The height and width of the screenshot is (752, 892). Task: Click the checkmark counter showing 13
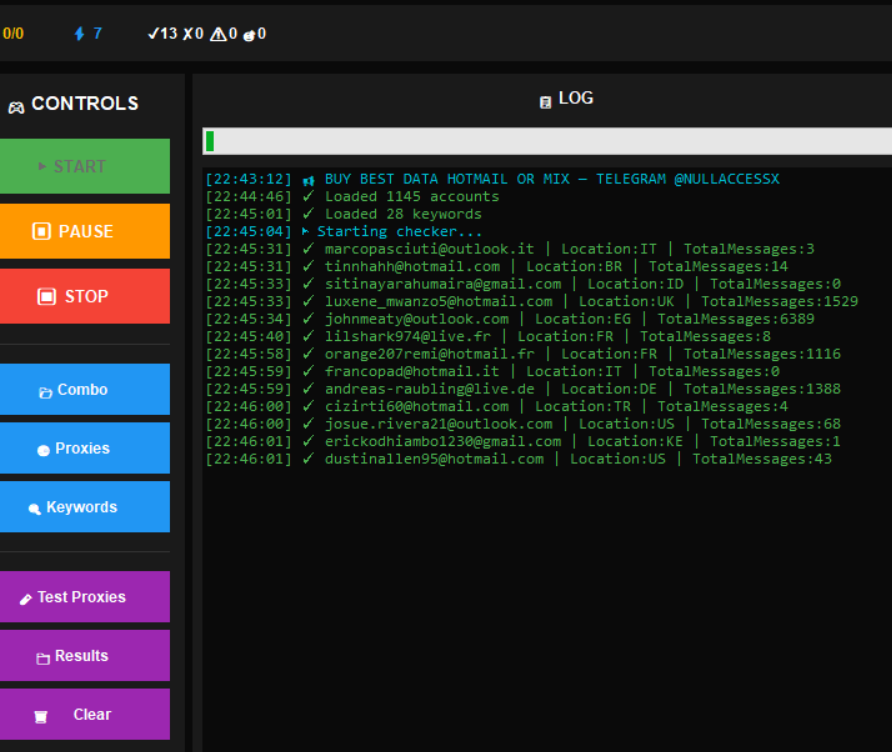click(x=162, y=34)
